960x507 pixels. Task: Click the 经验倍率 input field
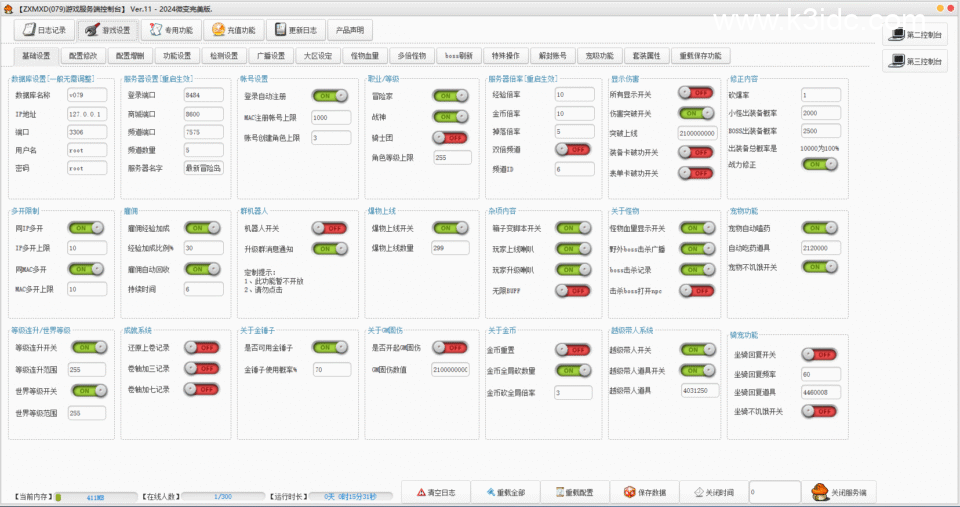coord(574,94)
